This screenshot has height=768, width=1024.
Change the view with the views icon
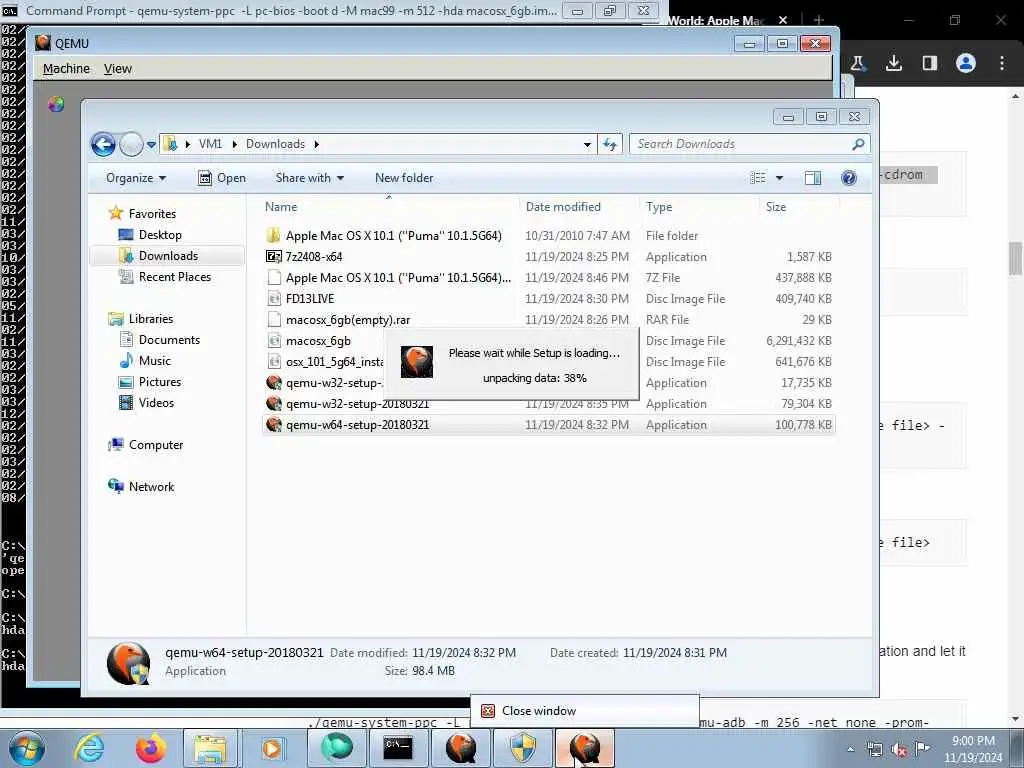tap(758, 178)
